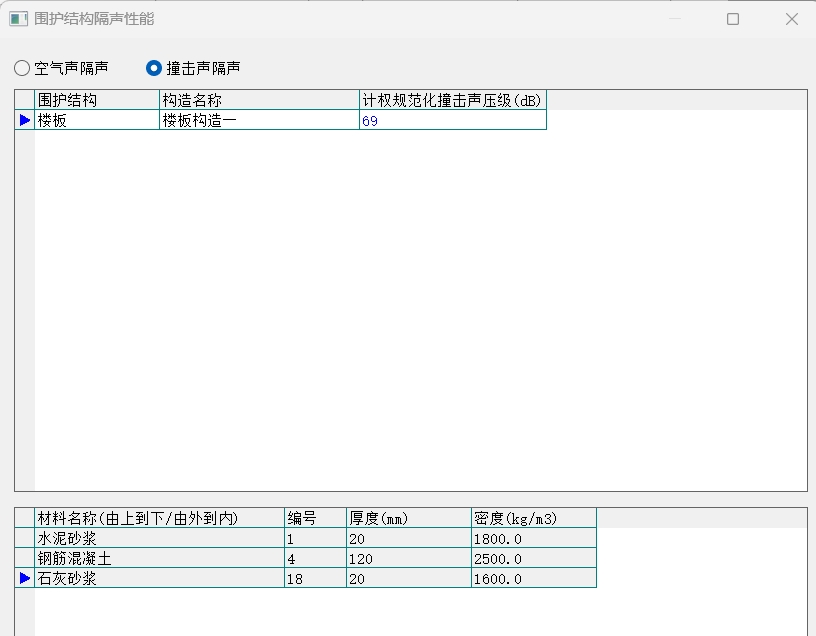Click the impact sound value 69 cell
This screenshot has width=816, height=636.
(x=452, y=120)
